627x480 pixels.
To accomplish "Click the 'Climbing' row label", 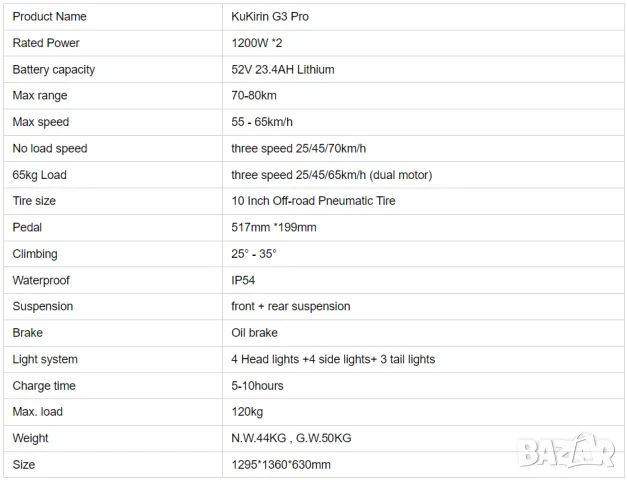I will (x=35, y=254).
